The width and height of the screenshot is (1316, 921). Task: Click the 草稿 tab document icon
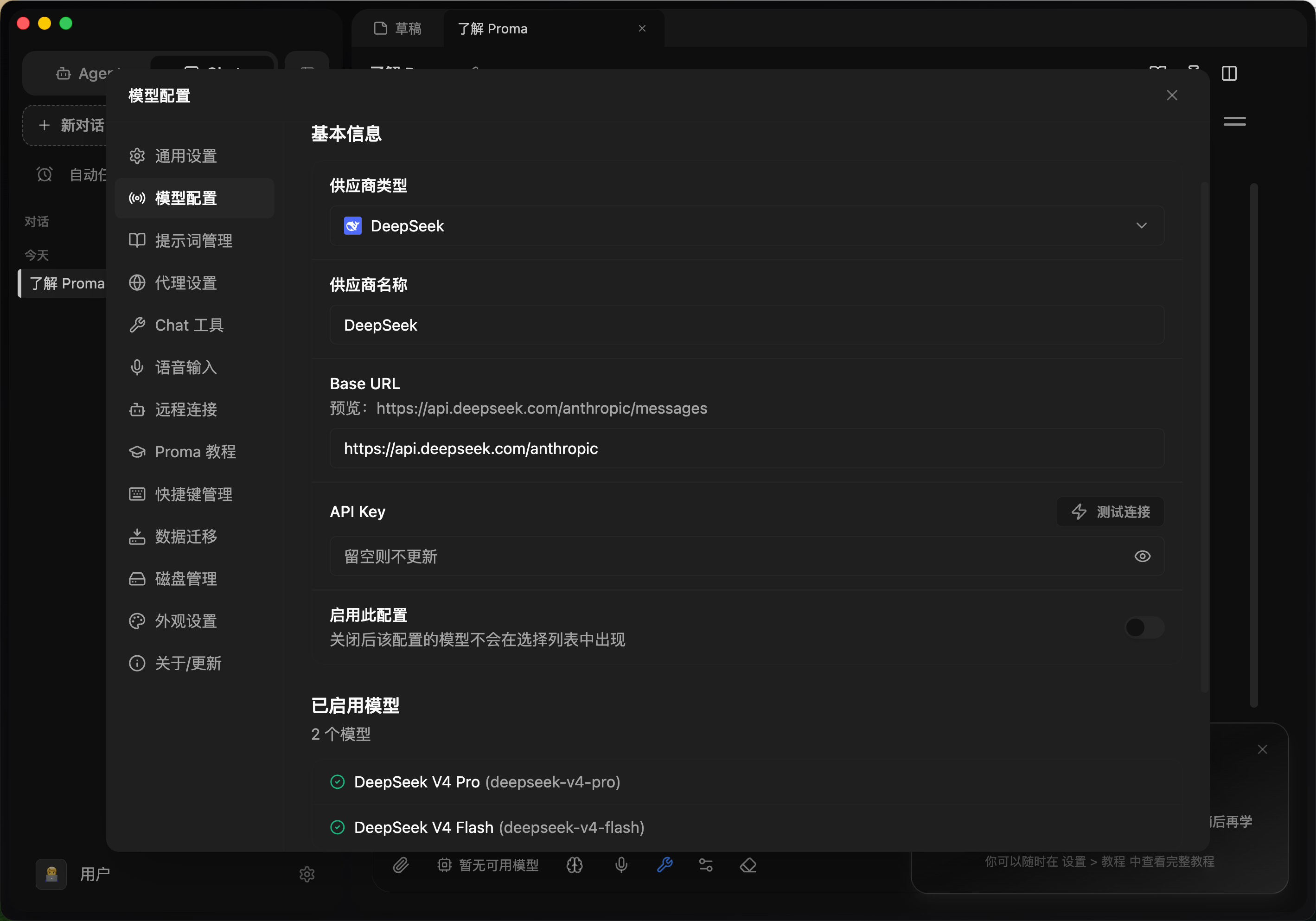381,29
